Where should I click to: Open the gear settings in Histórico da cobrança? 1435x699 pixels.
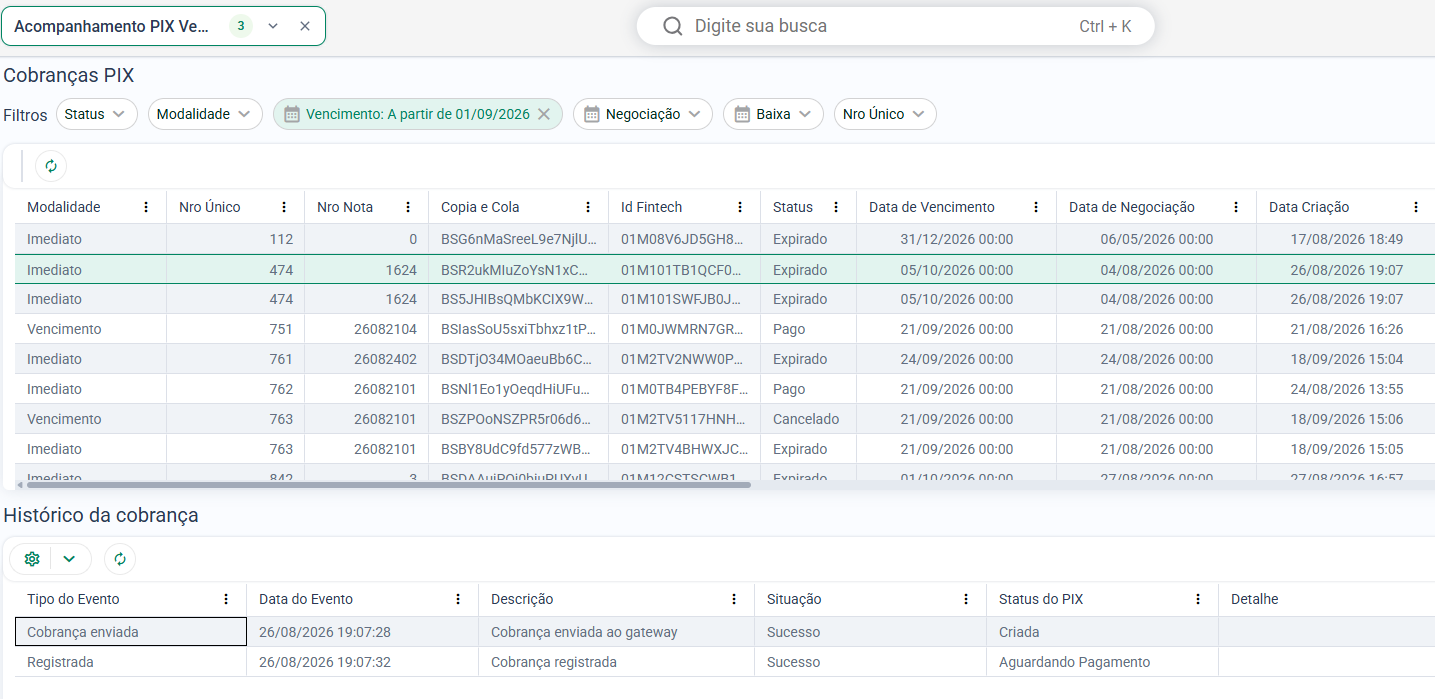32,559
